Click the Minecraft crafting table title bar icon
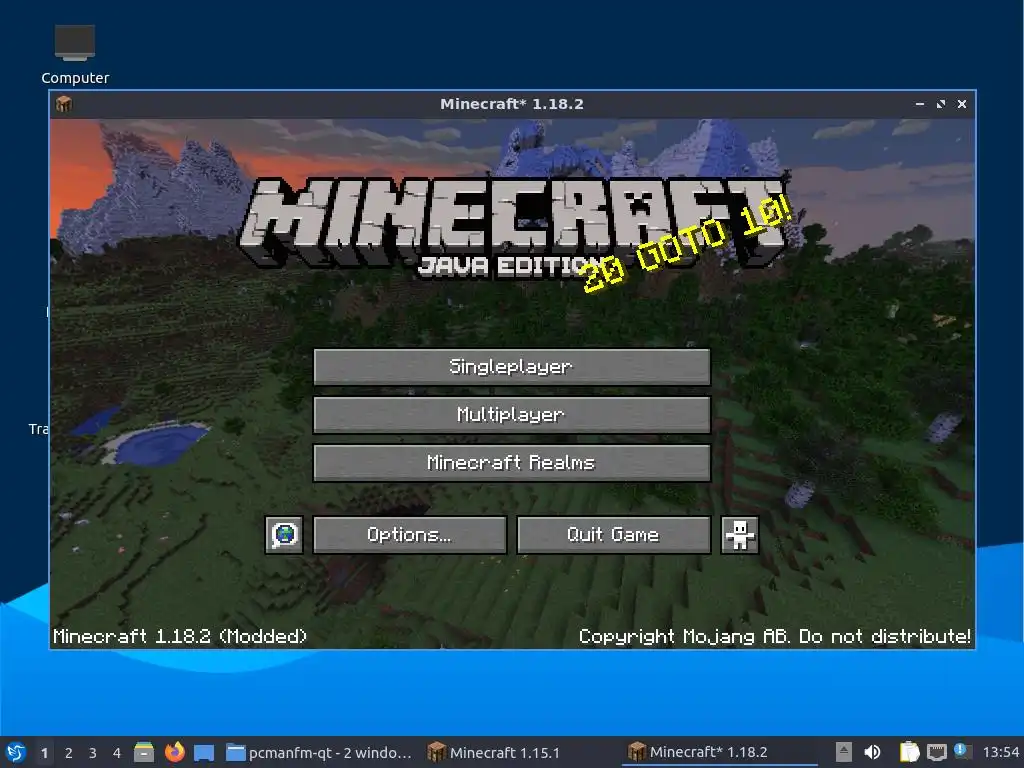 (x=64, y=104)
